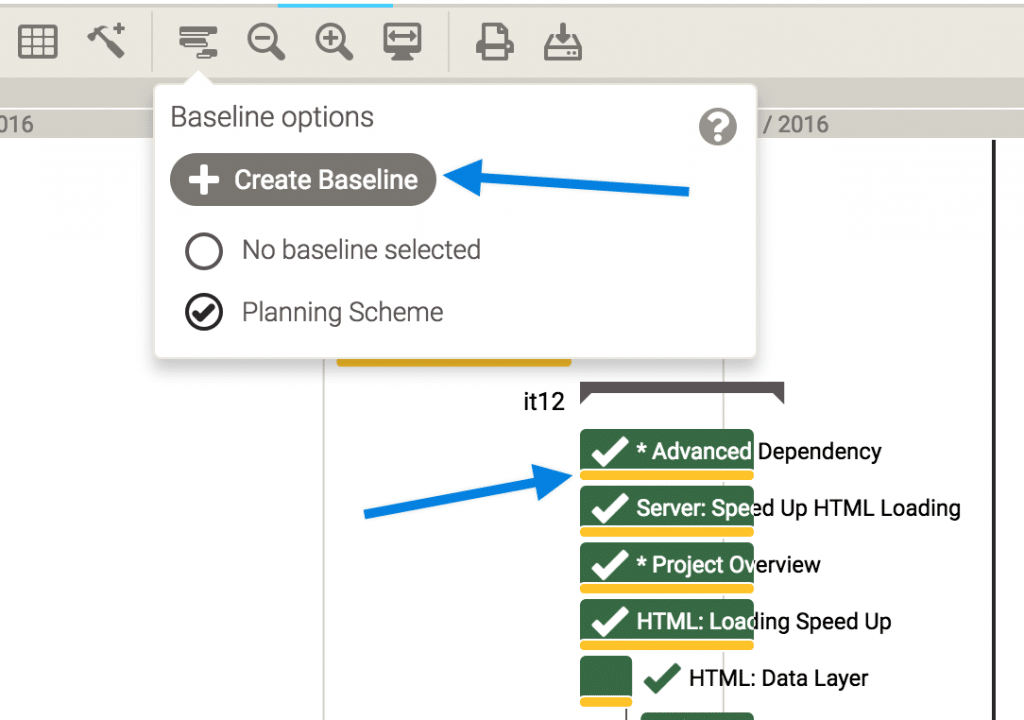Zoom out the Gantt chart
The width and height of the screenshot is (1024, 720).
pos(266,41)
